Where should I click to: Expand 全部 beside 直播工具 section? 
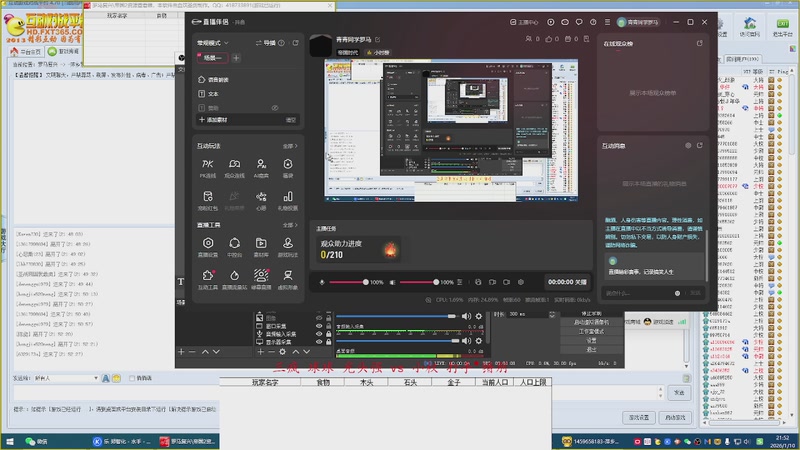click(x=290, y=225)
